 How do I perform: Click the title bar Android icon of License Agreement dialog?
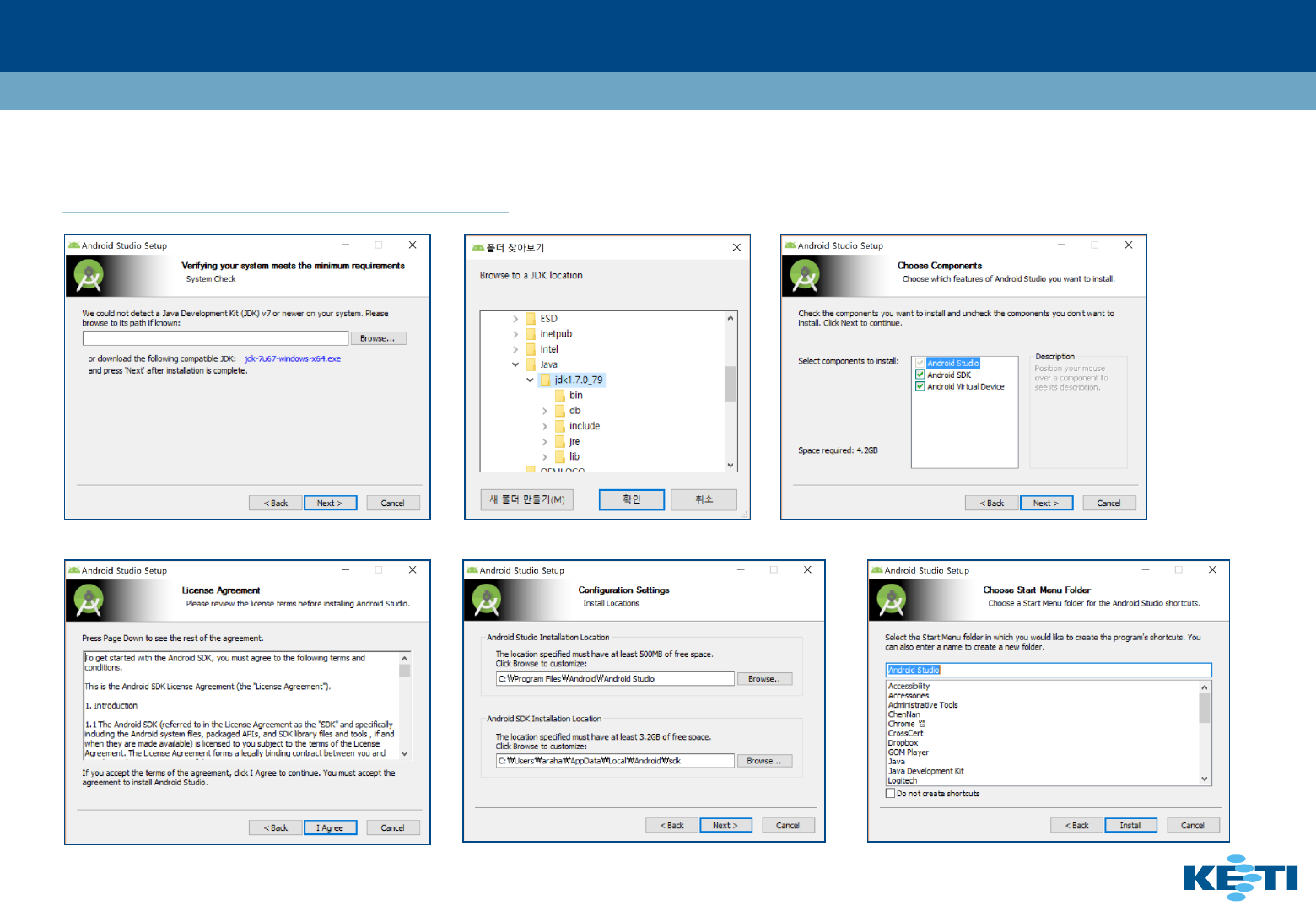coord(74,570)
